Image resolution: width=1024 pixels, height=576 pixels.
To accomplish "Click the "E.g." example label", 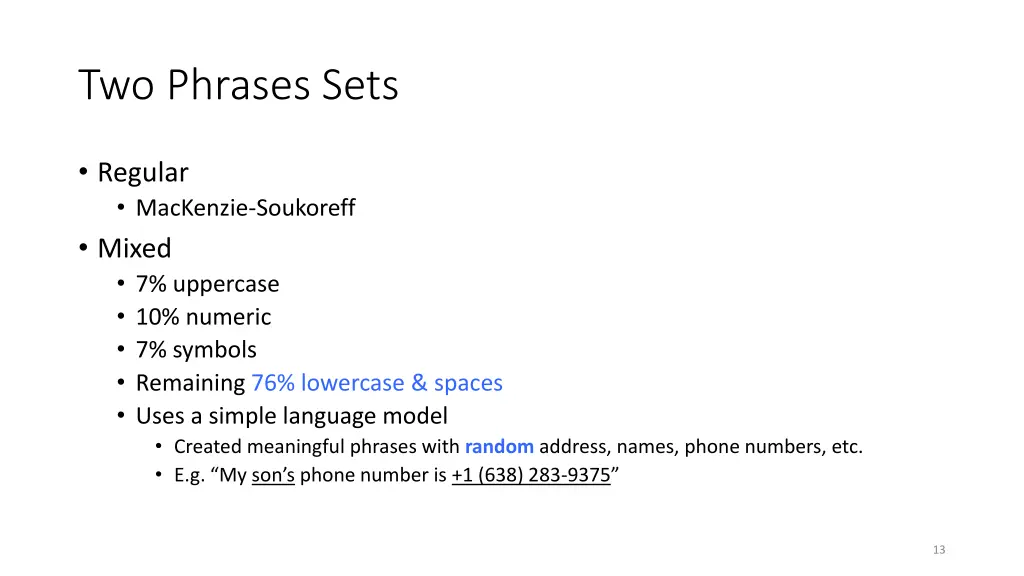I will point(189,475).
